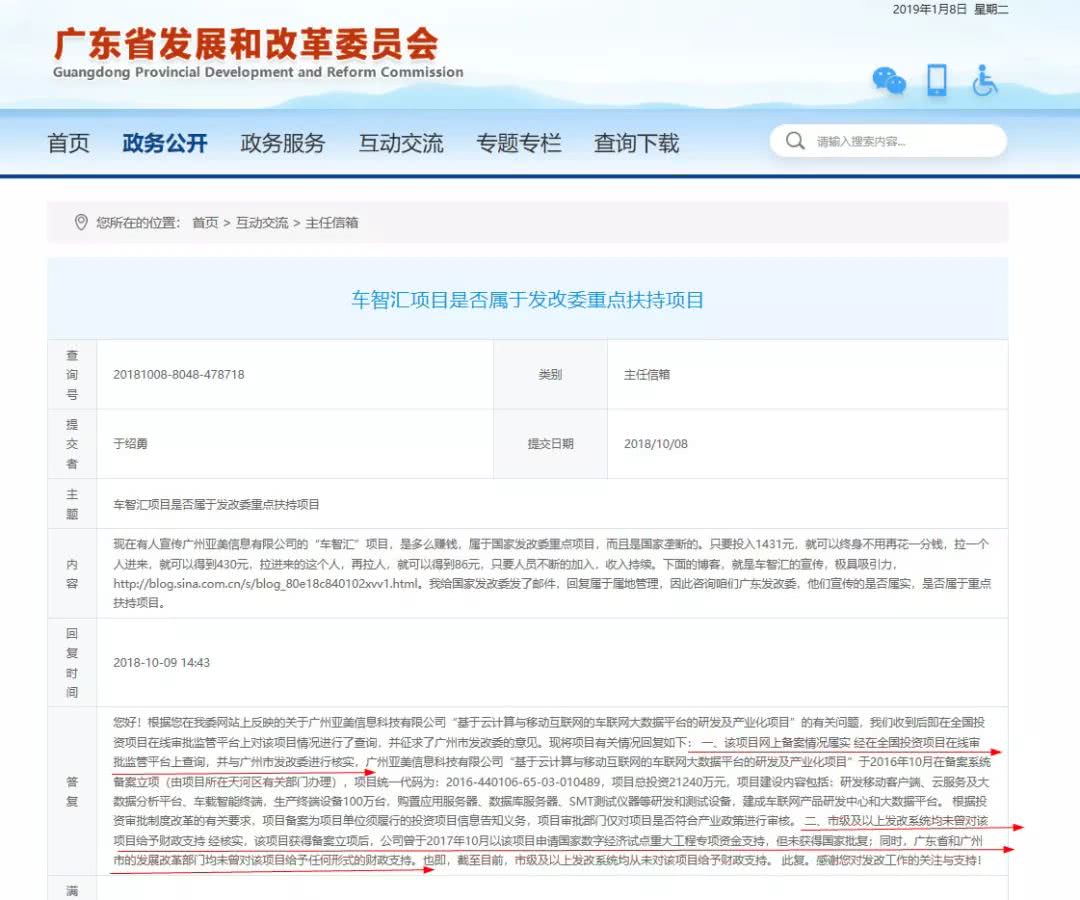1080x900 pixels.
Task: Click submitter name 于绍勇
Action: tap(130, 443)
